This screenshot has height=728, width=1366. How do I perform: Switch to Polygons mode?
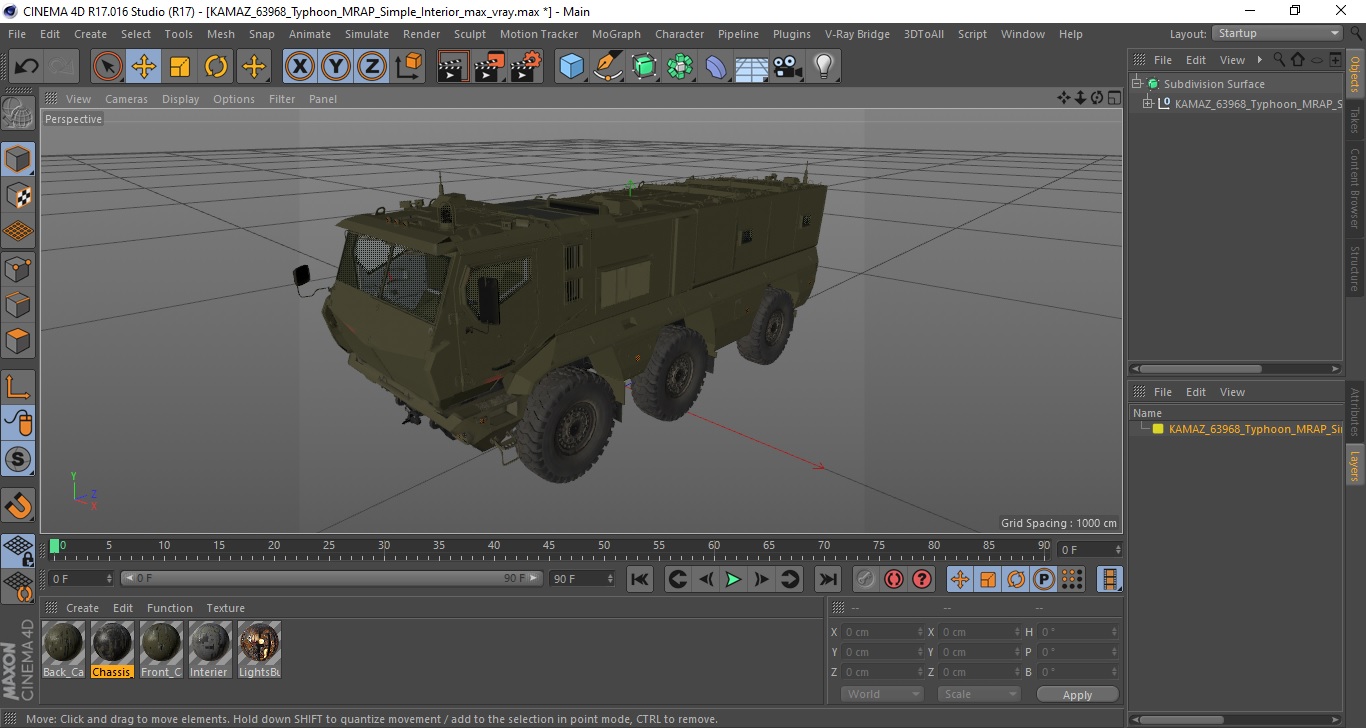(18, 340)
